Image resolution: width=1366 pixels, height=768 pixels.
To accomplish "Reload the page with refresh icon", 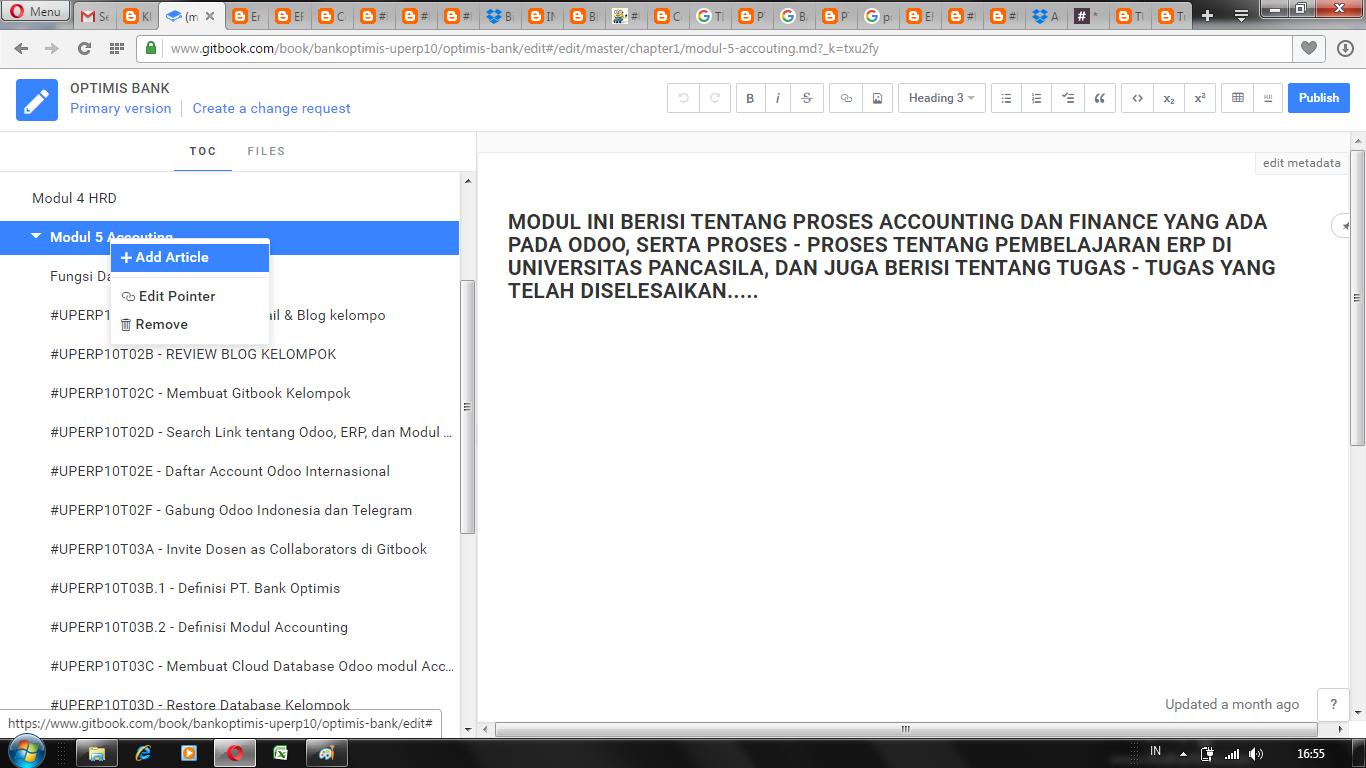I will click(84, 48).
